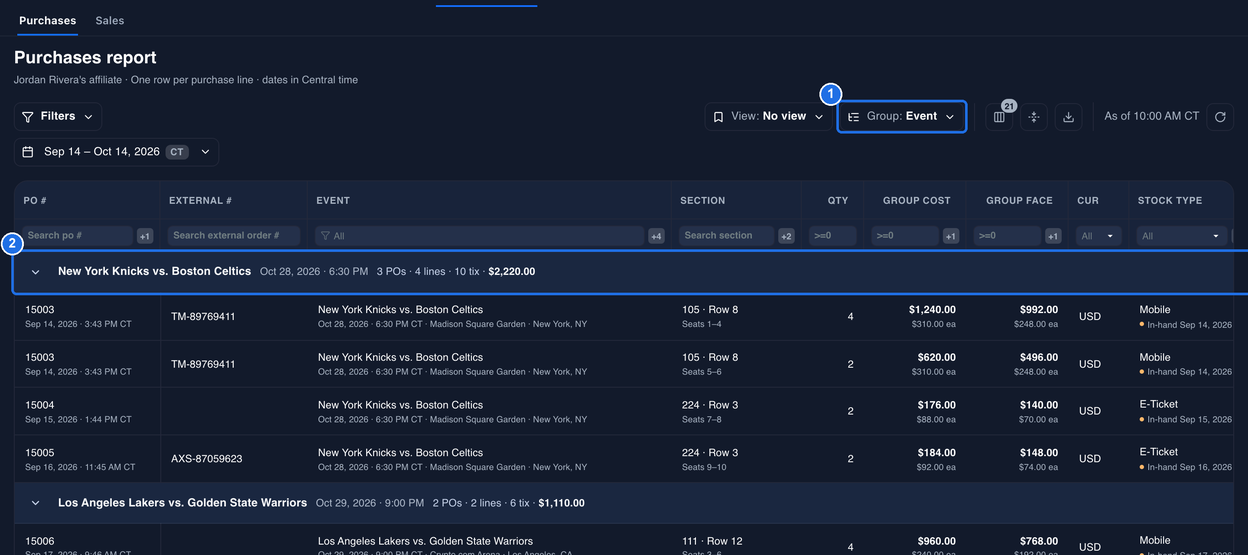Sort by the SECTION column header
The width and height of the screenshot is (1248, 555).
tap(703, 200)
